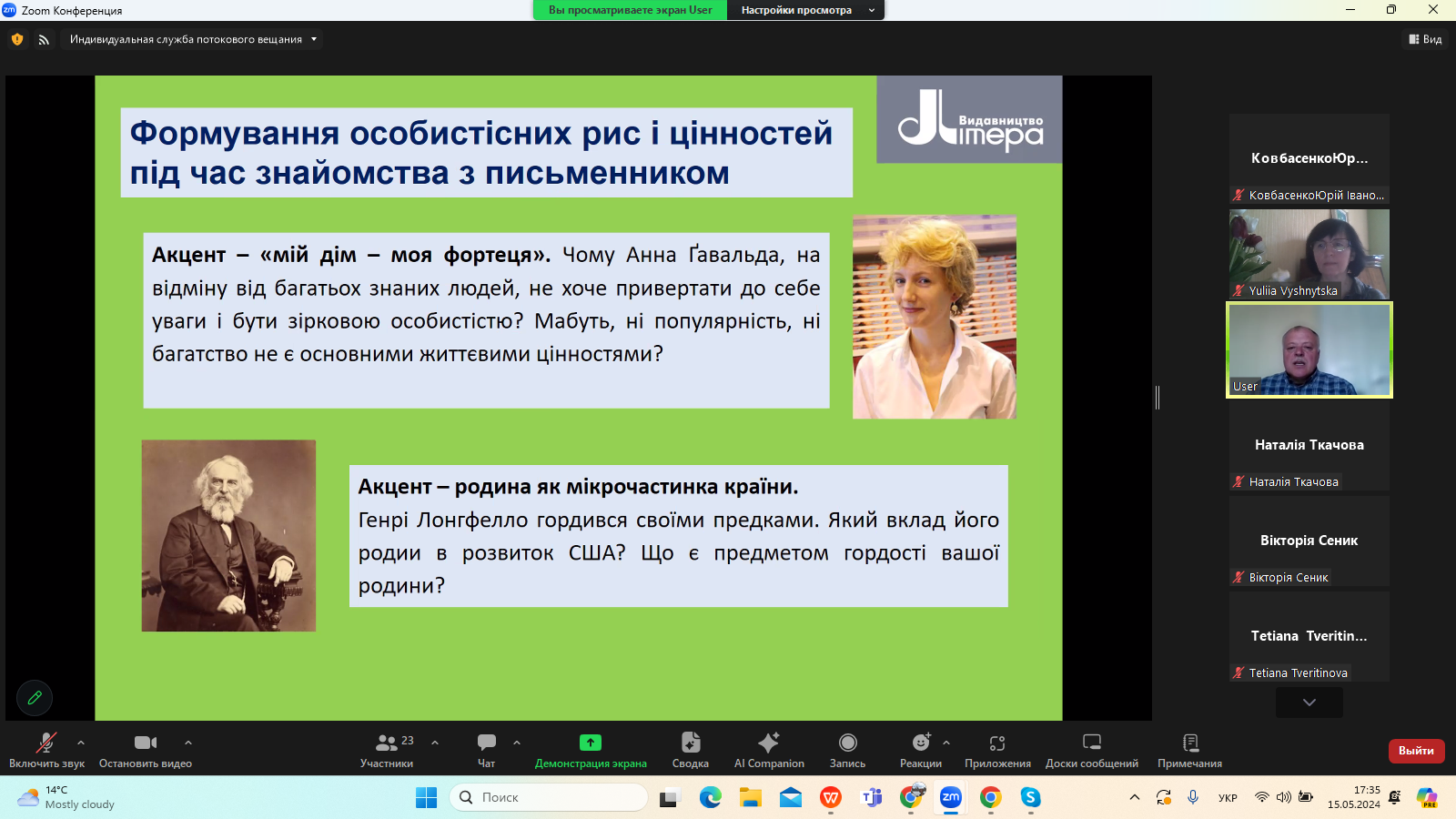
Task: Open Примечания notes
Action: coord(1189,750)
